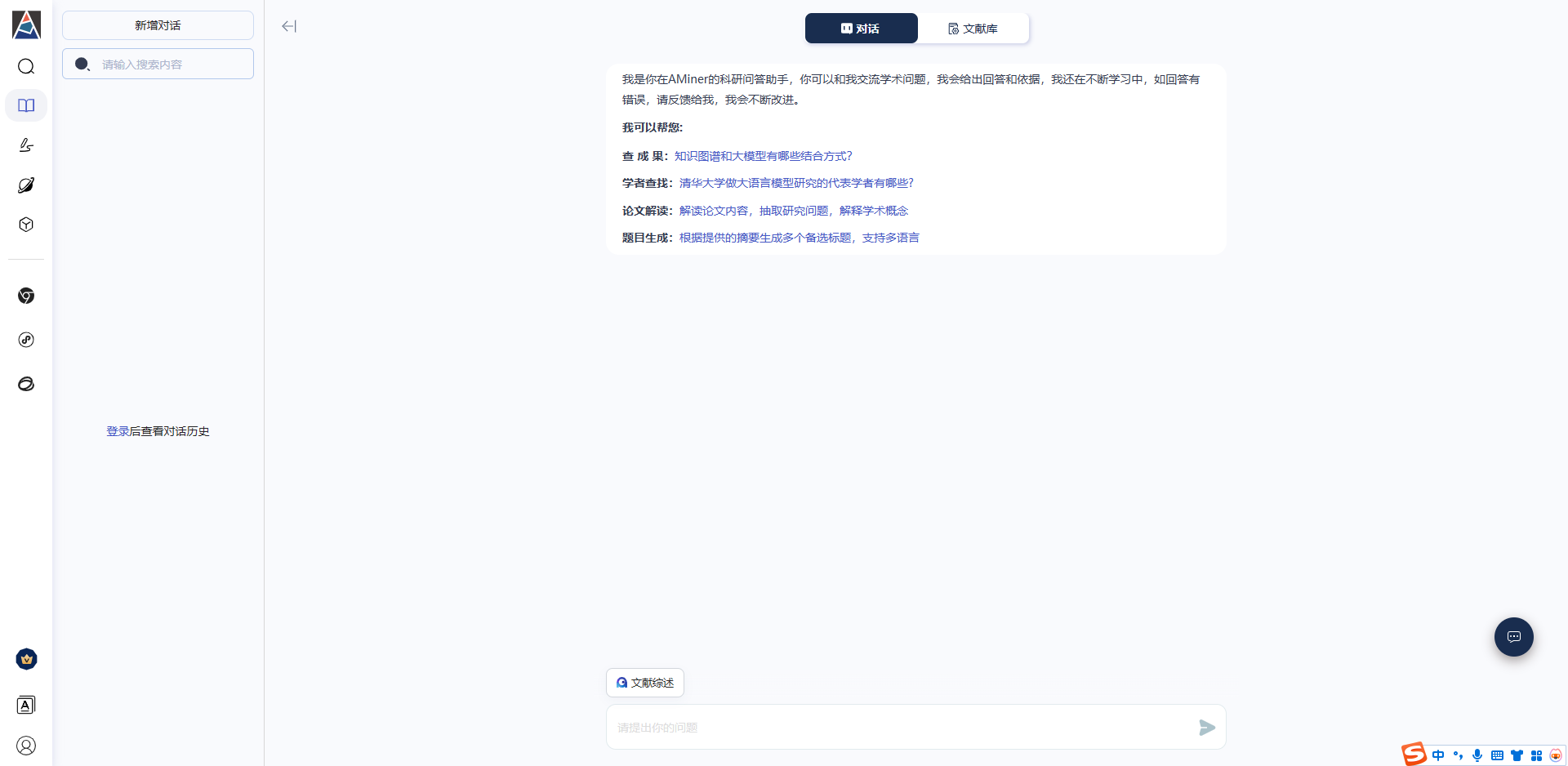Enable Sogou voice input microphone
Viewport: 1568px width, 766px height.
[x=1477, y=755]
